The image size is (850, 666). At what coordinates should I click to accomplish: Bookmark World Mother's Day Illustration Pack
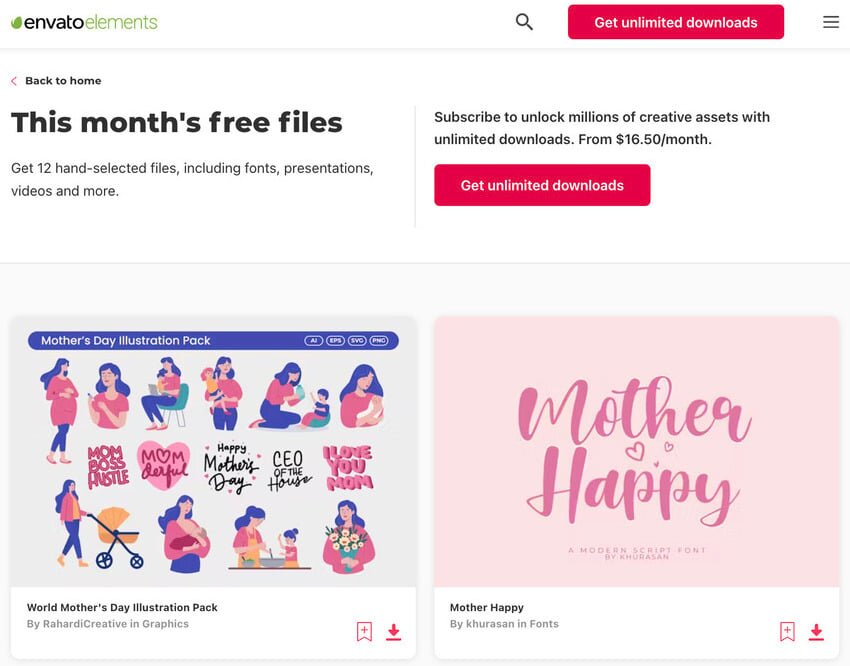pos(364,631)
